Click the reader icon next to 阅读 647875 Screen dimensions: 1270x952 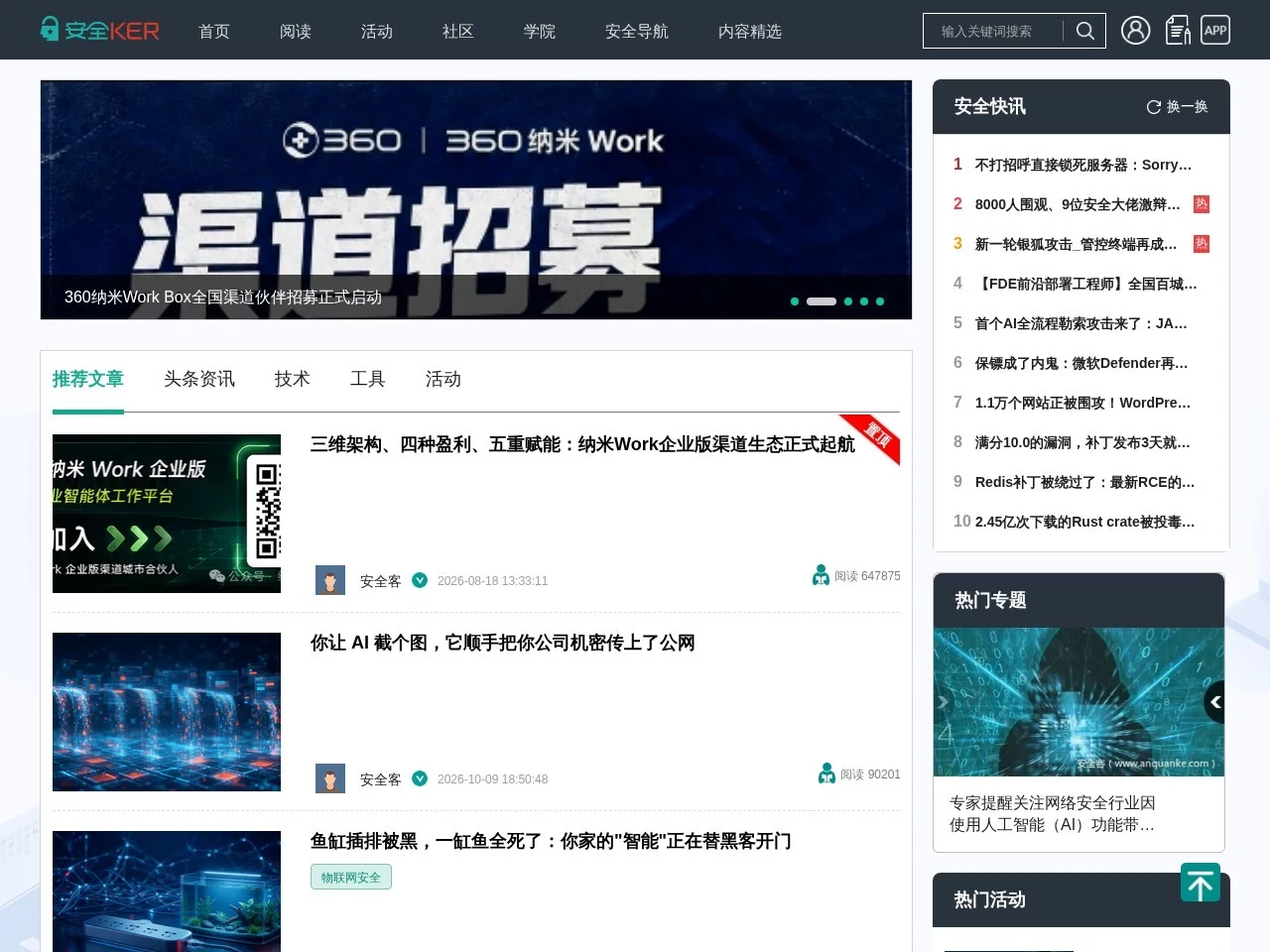(821, 575)
